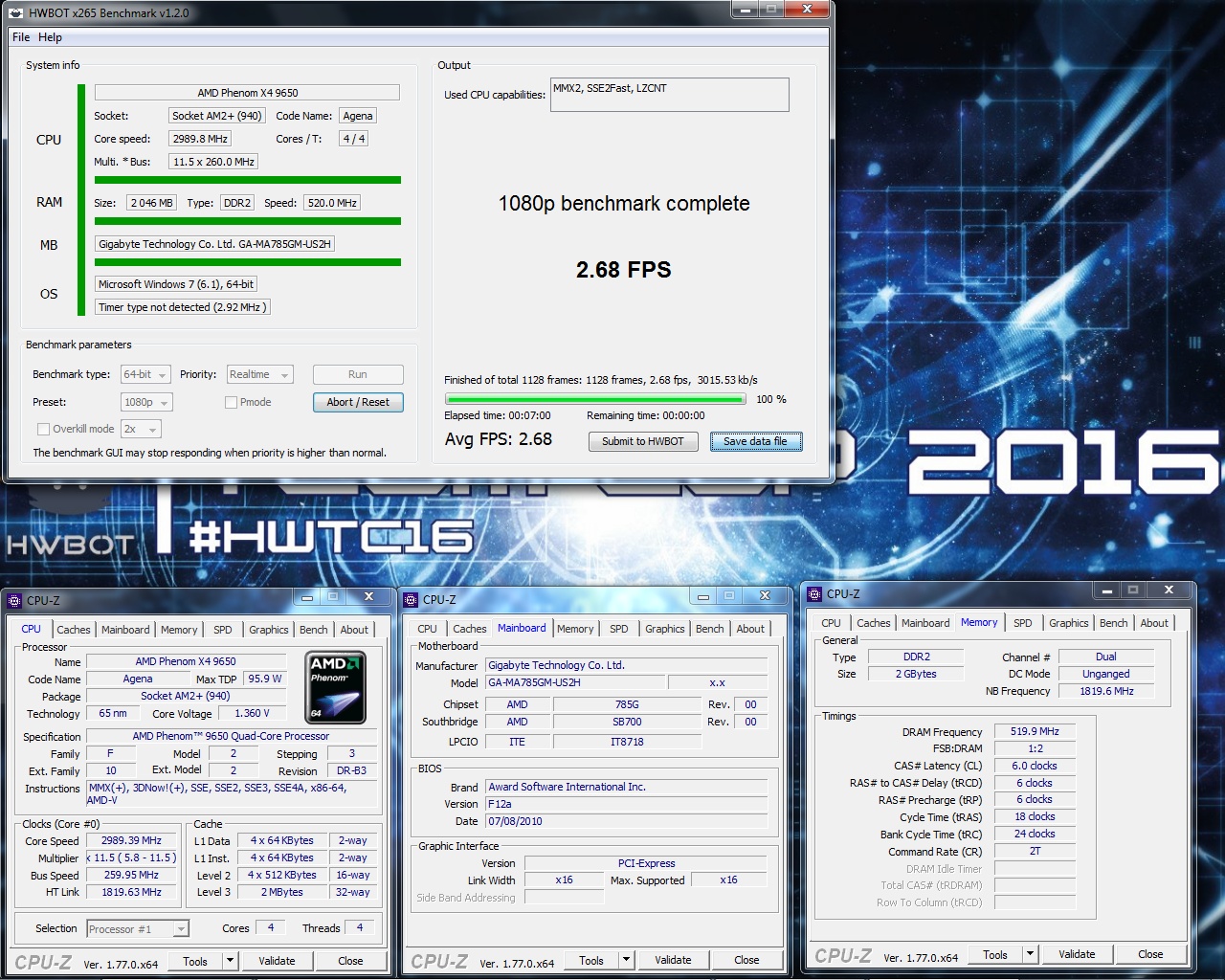The height and width of the screenshot is (980, 1225).
Task: Open About tab in left CPU-Z window
Action: [354, 630]
